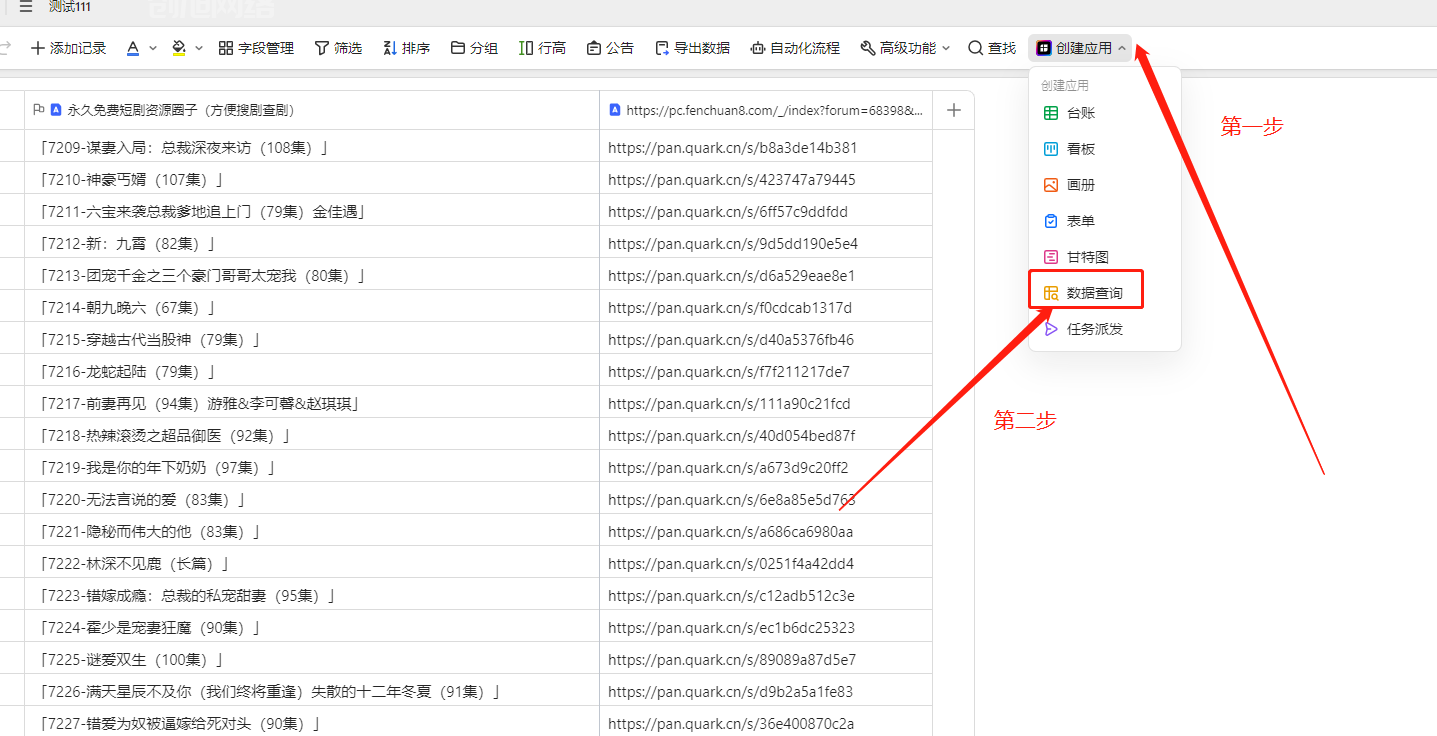The height and width of the screenshot is (736, 1437).
Task: Select cell 7224-霍少是宠妻狂魔
Action: [312, 628]
